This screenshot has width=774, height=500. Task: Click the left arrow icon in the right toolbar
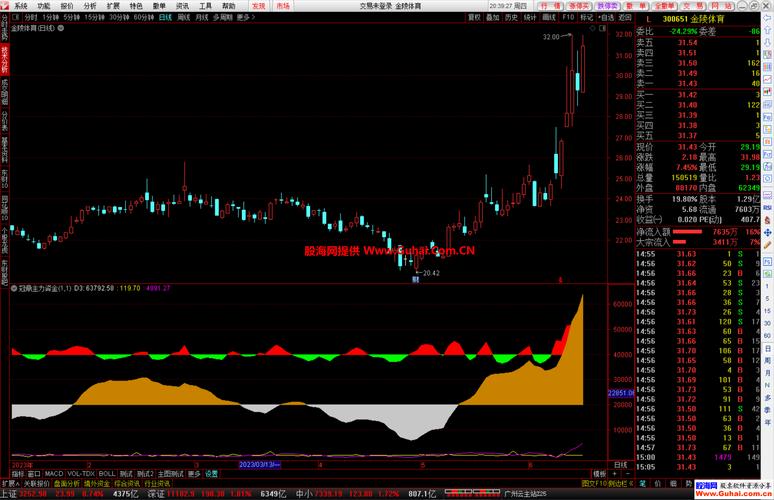tap(768, 17)
